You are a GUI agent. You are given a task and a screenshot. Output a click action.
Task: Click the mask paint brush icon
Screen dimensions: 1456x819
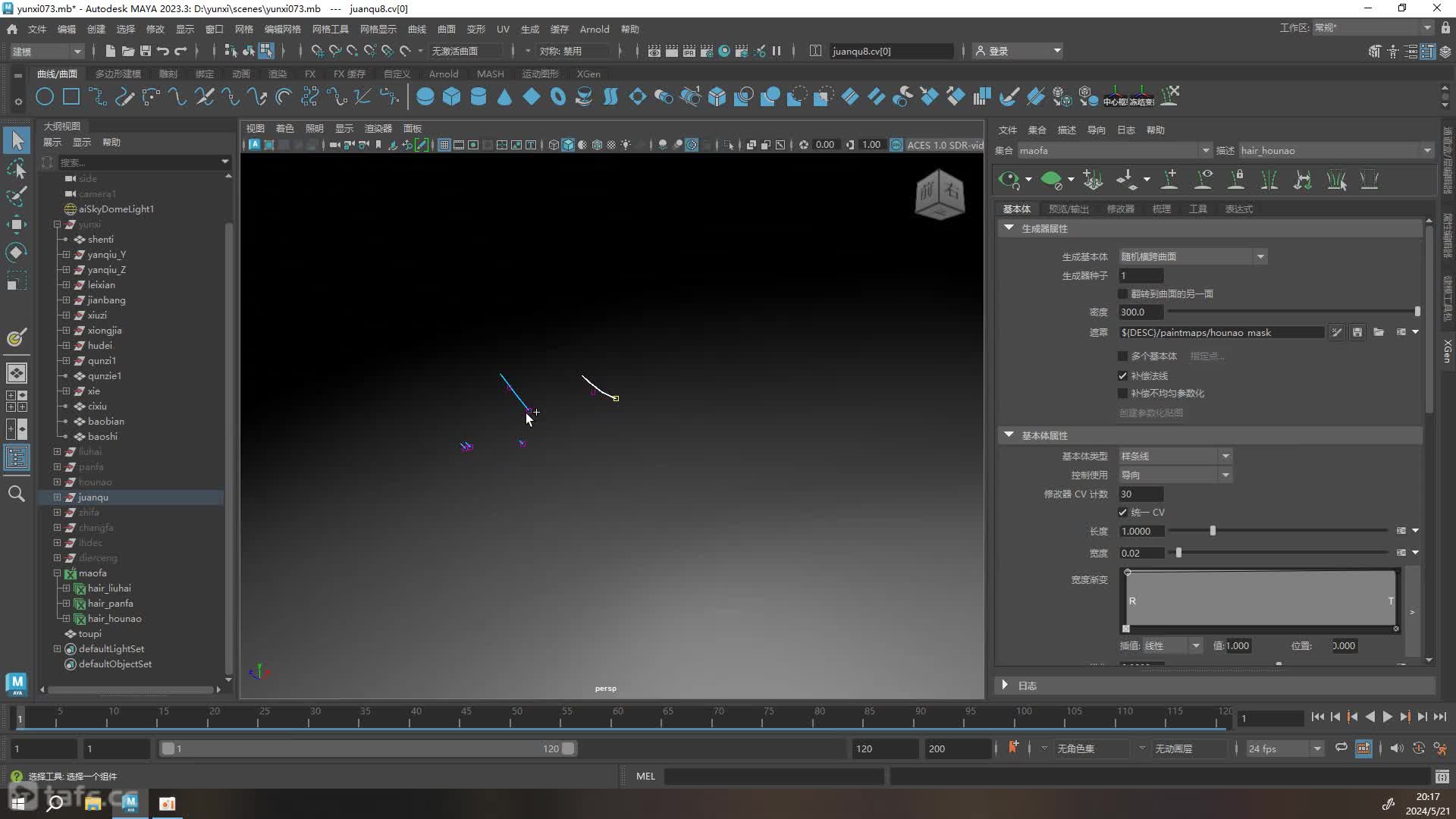point(1336,332)
